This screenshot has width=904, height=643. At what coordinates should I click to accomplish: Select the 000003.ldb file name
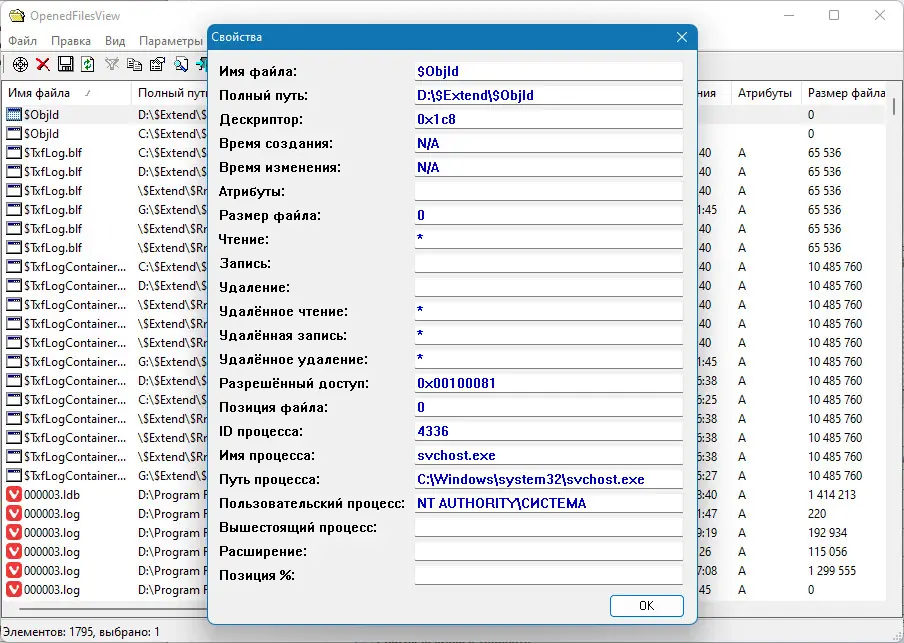tap(52, 495)
